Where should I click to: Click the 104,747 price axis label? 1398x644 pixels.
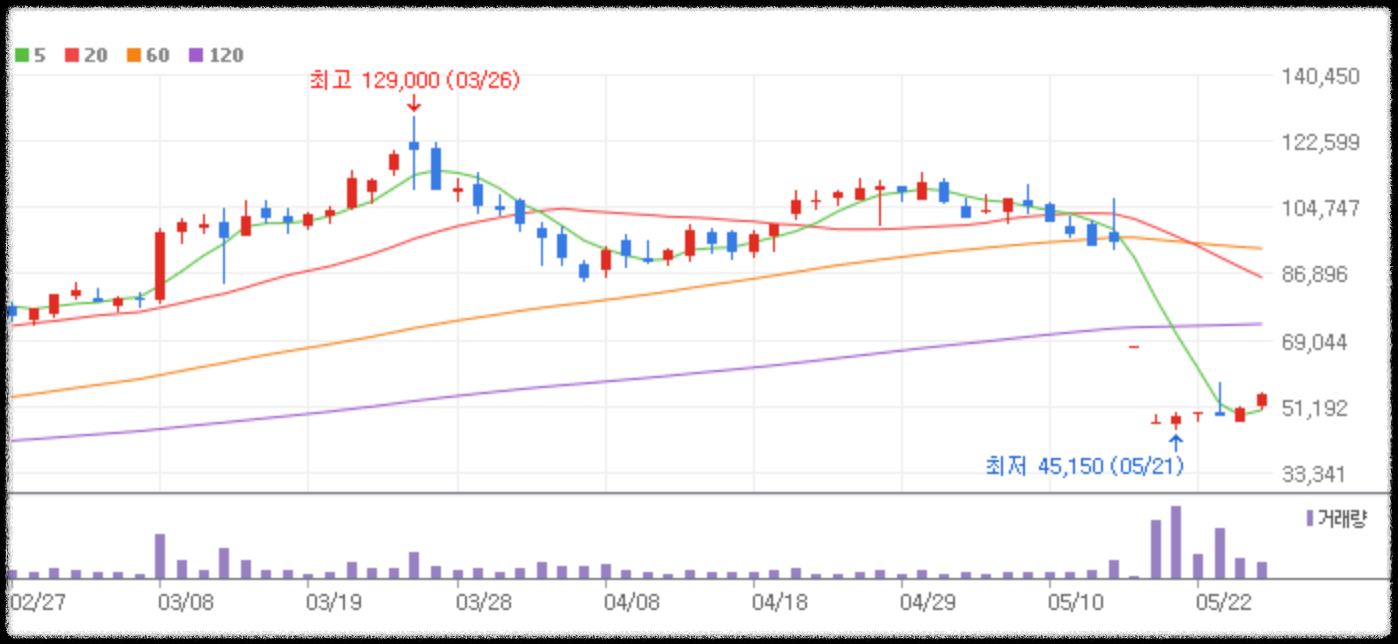(x=1323, y=208)
